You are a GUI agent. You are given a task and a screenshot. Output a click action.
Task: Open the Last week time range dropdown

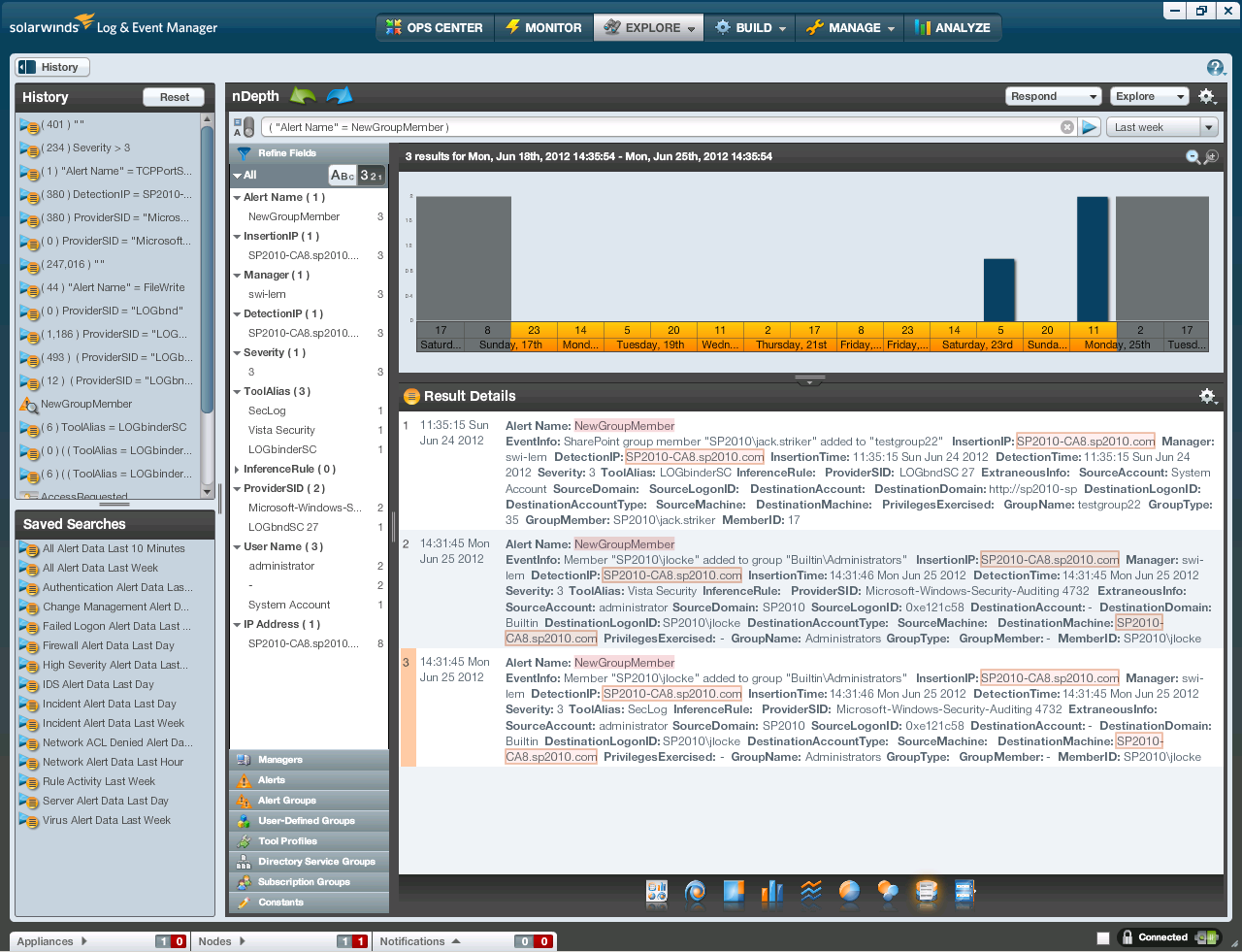click(1162, 127)
